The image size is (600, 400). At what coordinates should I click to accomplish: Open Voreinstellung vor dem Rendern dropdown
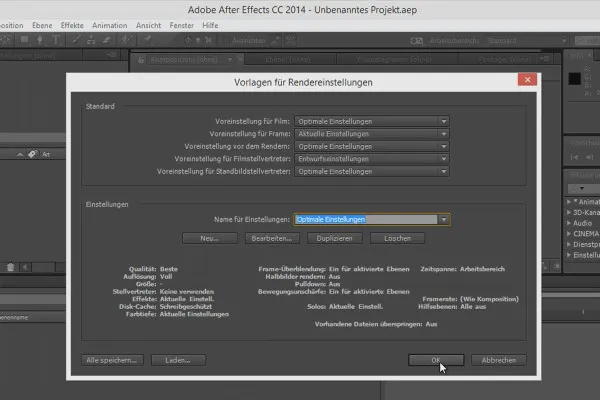pos(372,147)
